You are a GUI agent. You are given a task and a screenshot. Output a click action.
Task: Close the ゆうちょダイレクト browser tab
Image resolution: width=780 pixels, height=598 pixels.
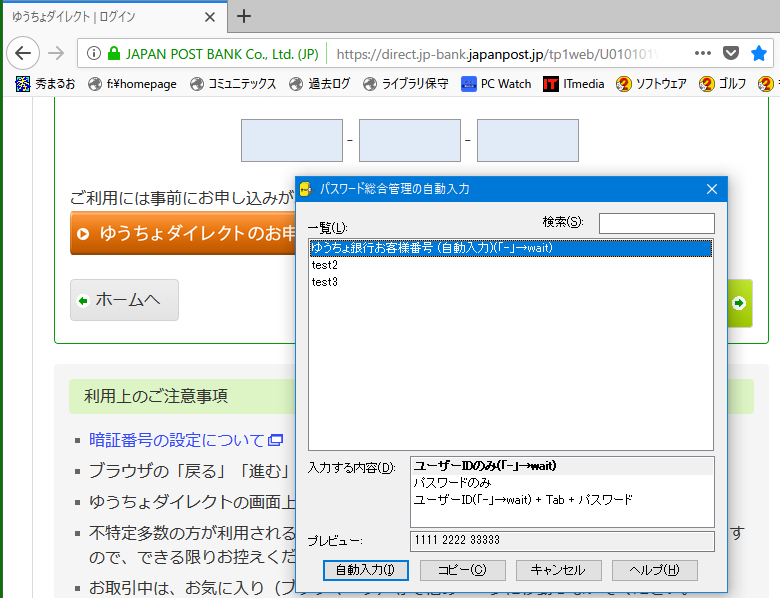(x=209, y=17)
